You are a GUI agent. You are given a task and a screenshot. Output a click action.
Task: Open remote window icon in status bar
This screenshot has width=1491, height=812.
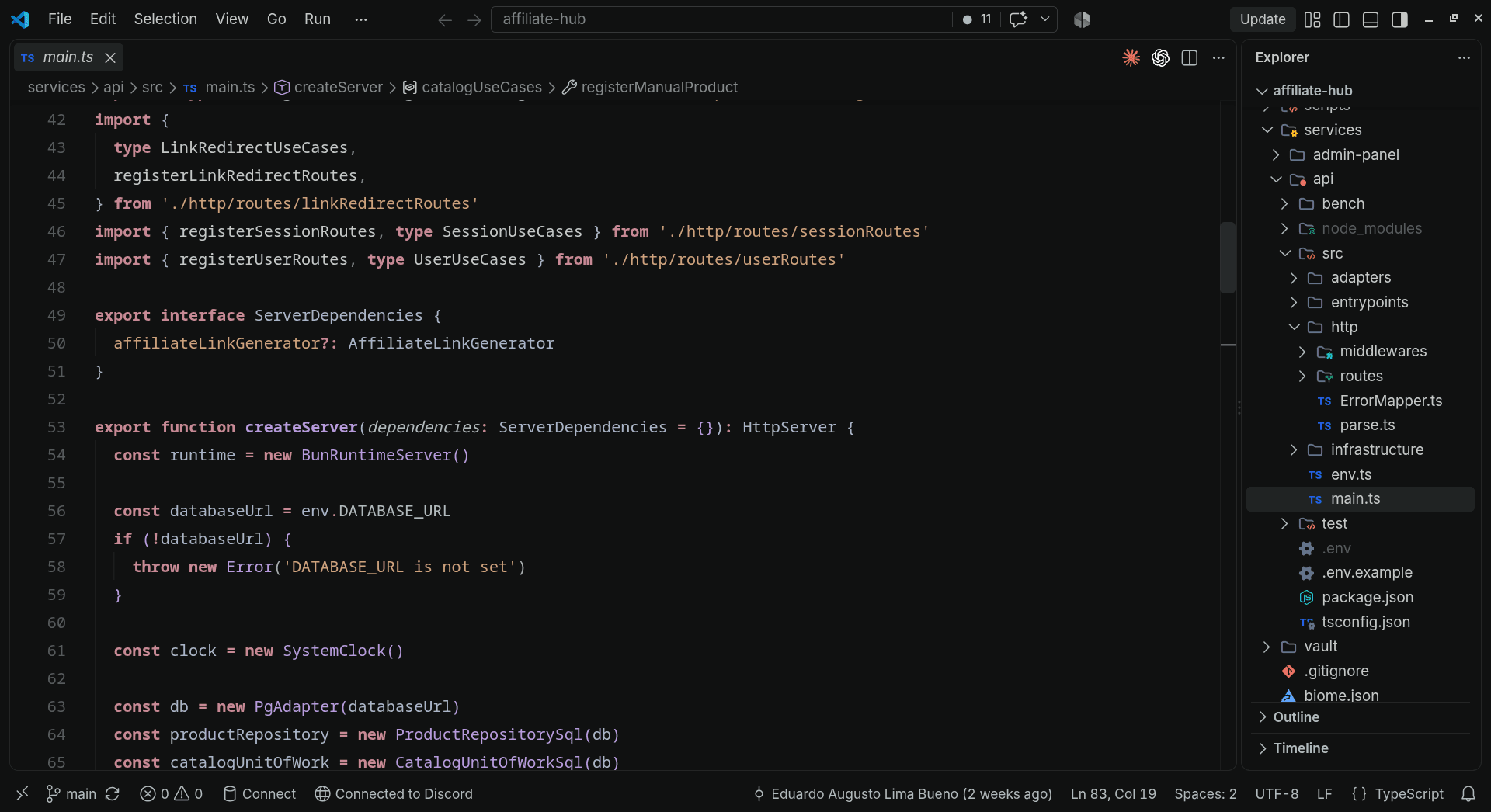(x=22, y=793)
